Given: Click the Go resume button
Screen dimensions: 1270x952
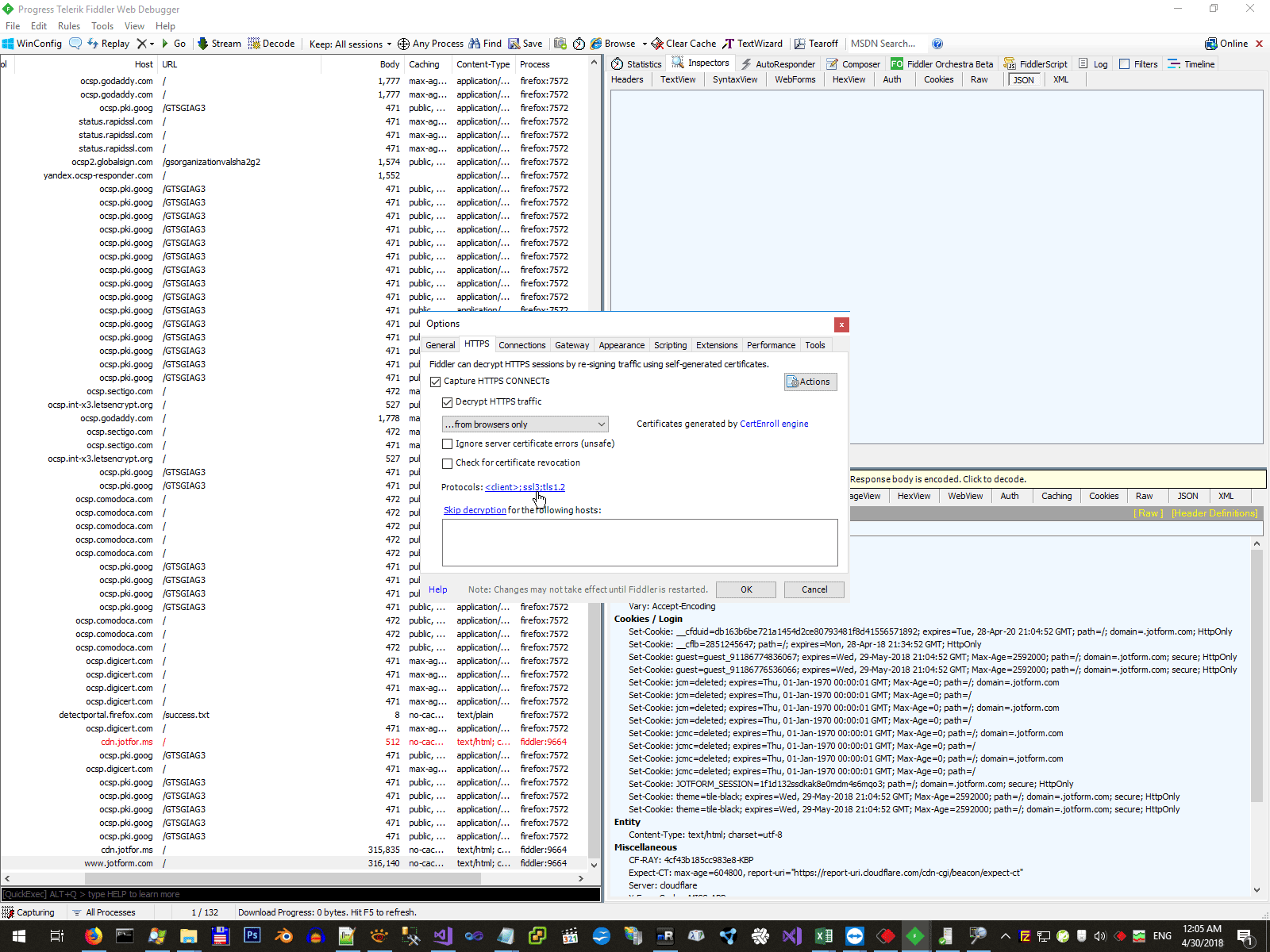Looking at the screenshot, I should click(x=174, y=44).
